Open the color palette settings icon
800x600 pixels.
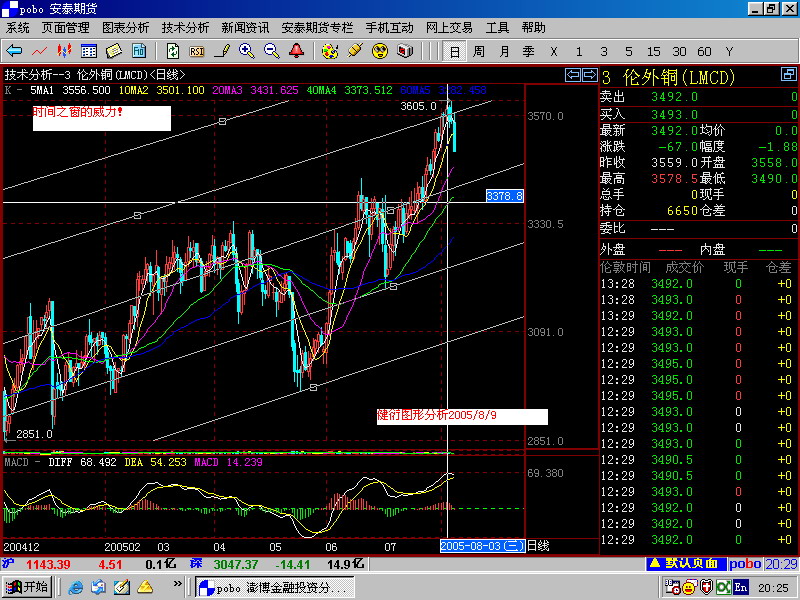pos(330,51)
